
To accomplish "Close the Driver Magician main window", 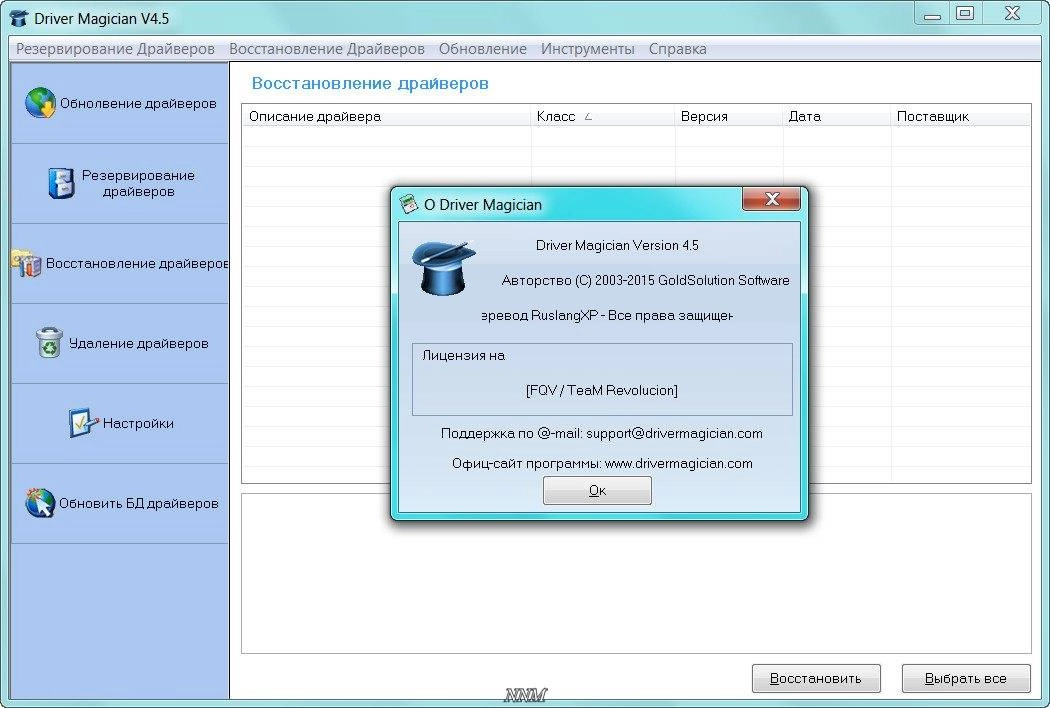I will pyautogui.click(x=1012, y=13).
